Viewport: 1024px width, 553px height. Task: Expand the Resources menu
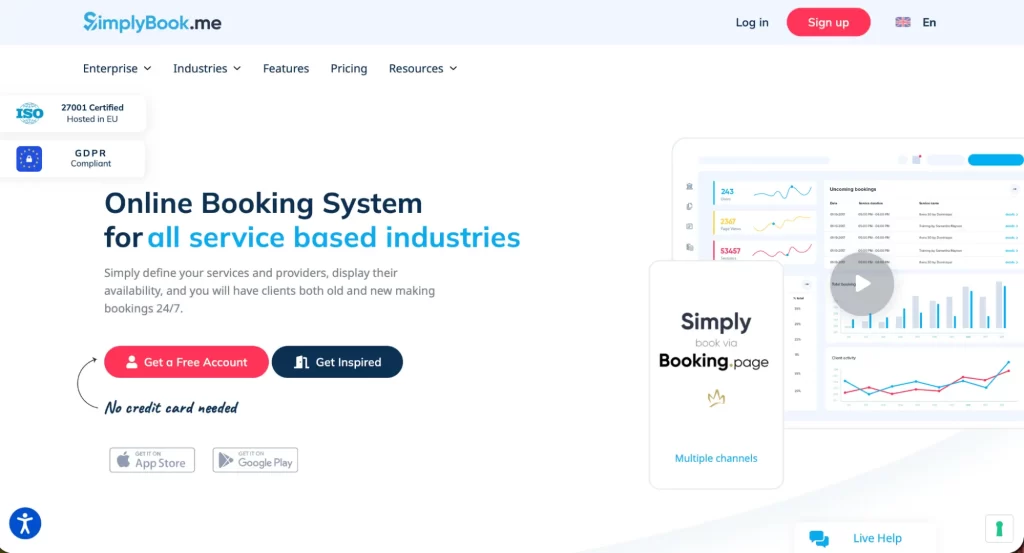pos(423,69)
